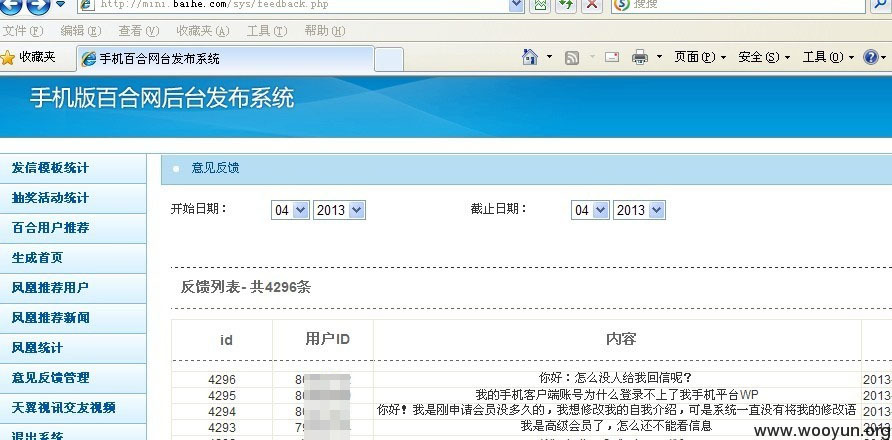Select the 手机百合网台发布系统 tab
This screenshot has width=892, height=440.
tap(225, 59)
